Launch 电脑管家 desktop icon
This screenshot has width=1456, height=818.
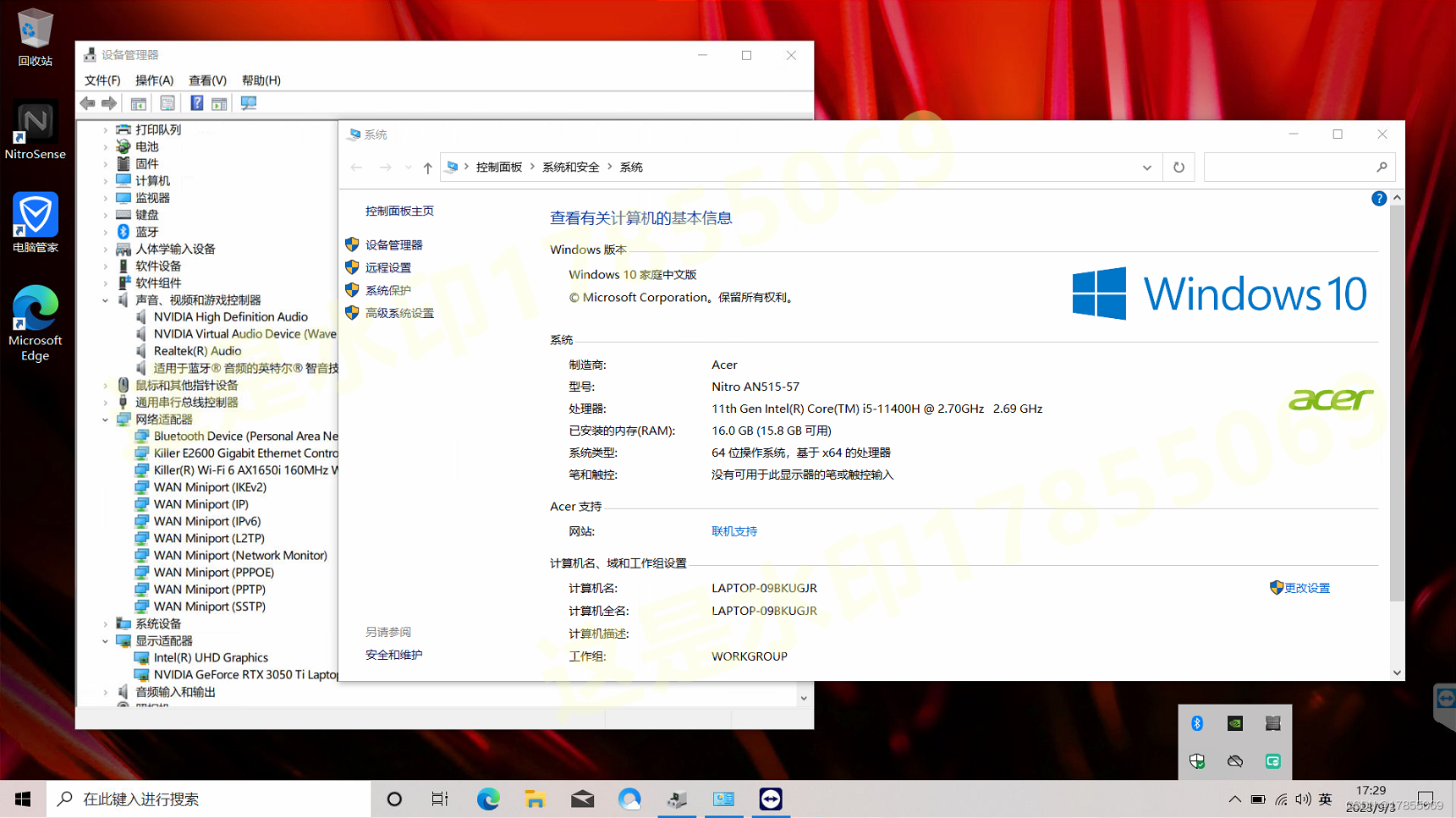click(35, 222)
